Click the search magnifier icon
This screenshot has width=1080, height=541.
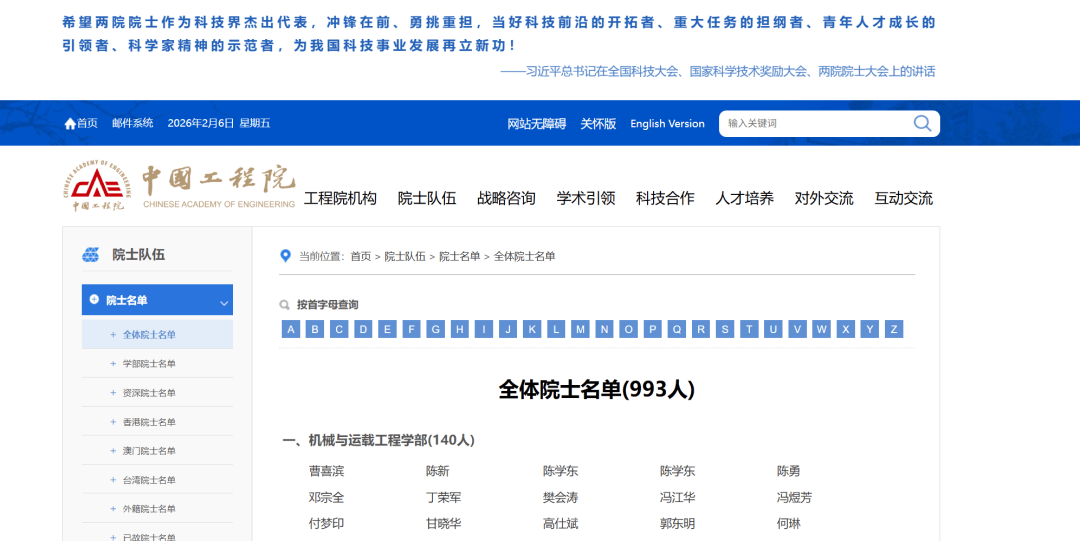point(922,123)
